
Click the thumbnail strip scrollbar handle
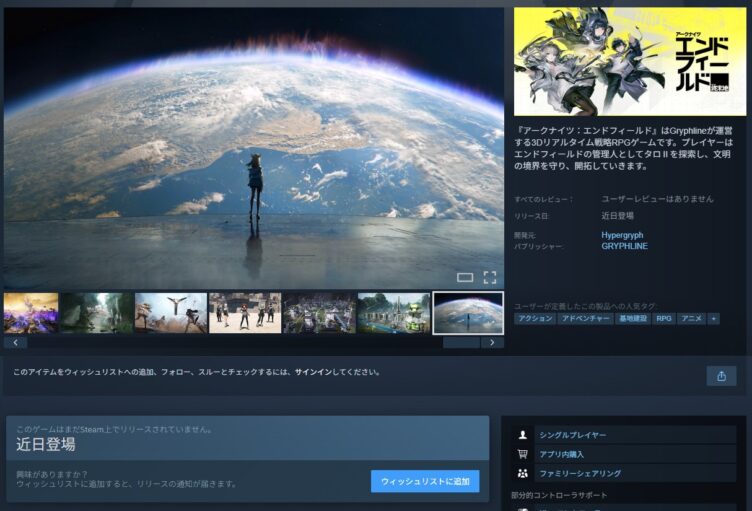click(461, 343)
